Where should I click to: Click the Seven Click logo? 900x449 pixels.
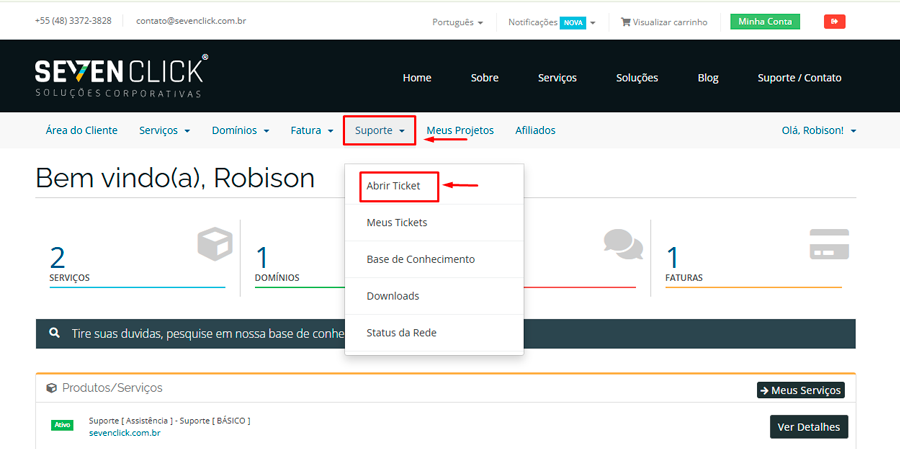[121, 76]
